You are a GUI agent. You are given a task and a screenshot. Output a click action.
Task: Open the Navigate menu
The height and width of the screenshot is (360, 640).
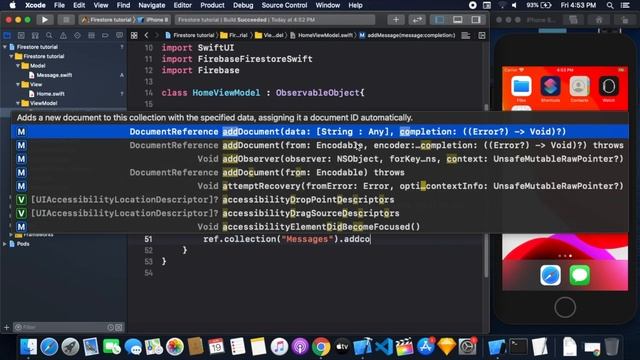(x=151, y=5)
